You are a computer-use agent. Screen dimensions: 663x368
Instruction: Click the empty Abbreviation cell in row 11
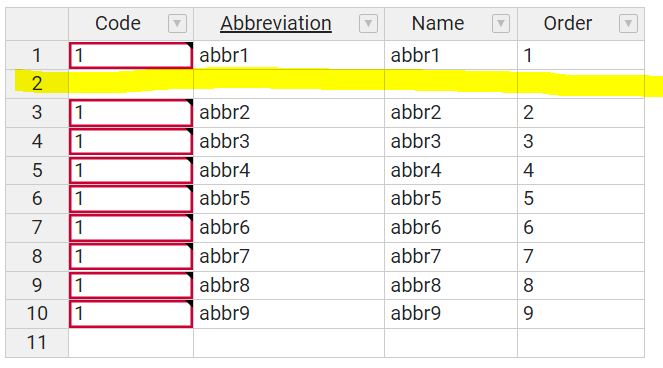coord(289,343)
